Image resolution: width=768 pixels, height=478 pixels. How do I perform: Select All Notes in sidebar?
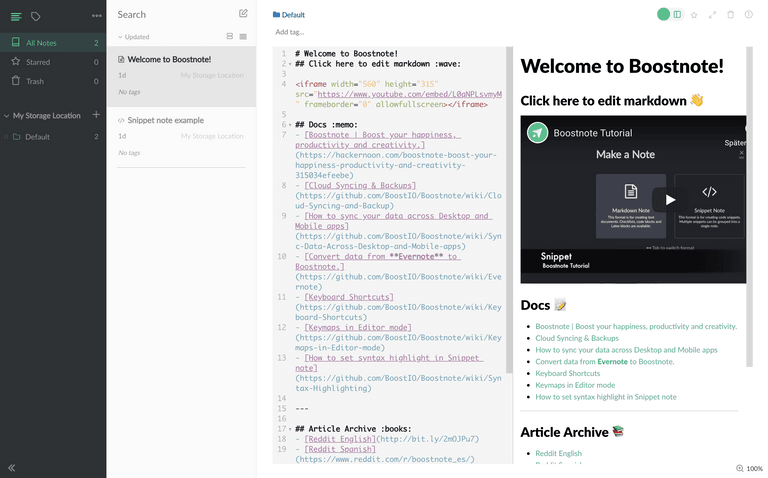53,43
